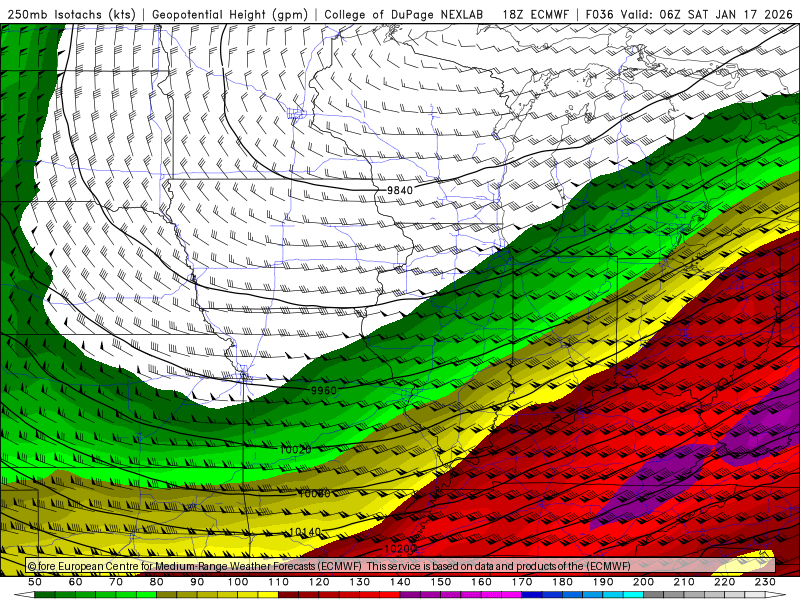Click the 9840 height contour label
This screenshot has height=600, width=800.
tap(399, 190)
